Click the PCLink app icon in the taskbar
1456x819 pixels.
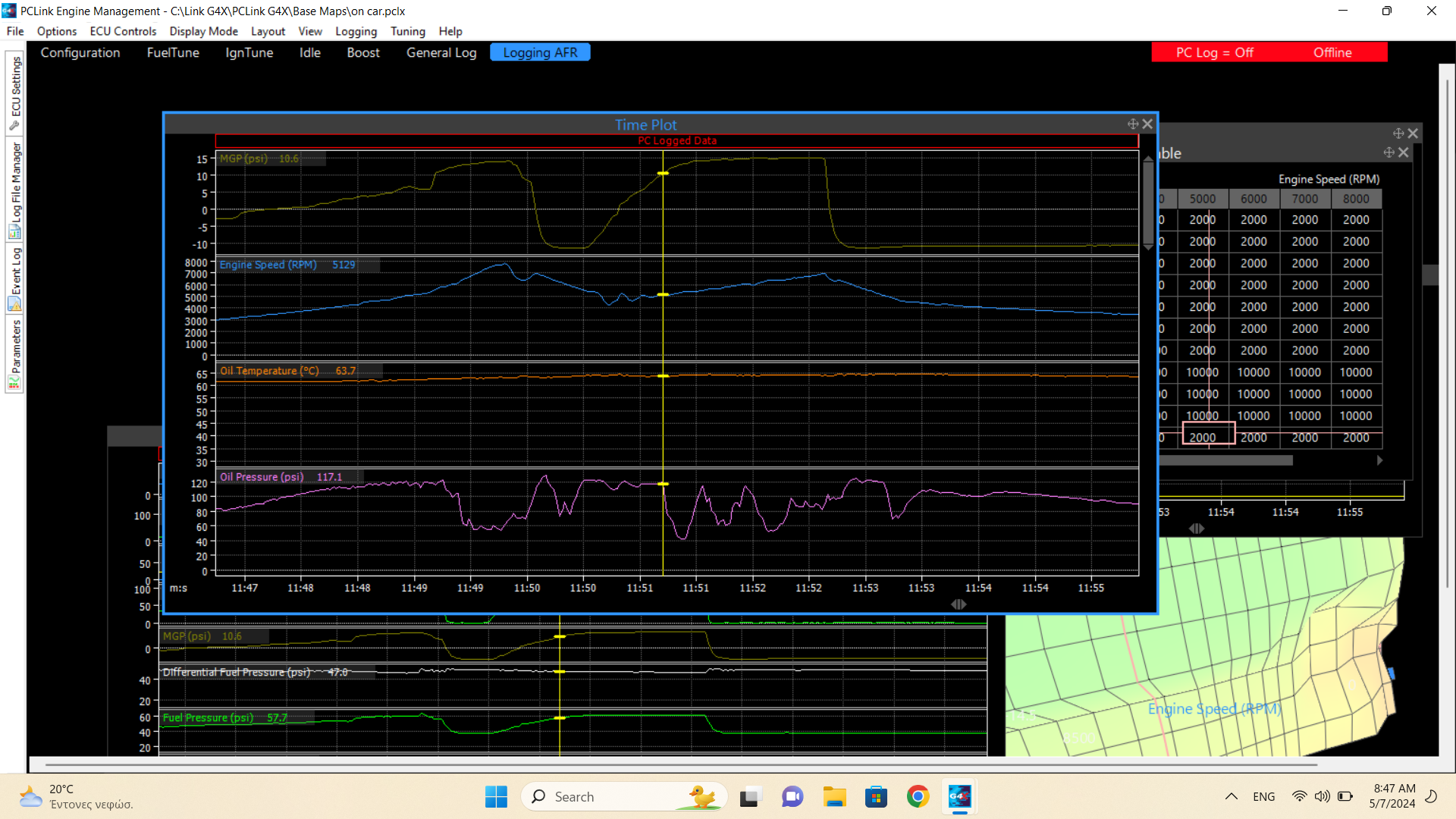tap(959, 797)
